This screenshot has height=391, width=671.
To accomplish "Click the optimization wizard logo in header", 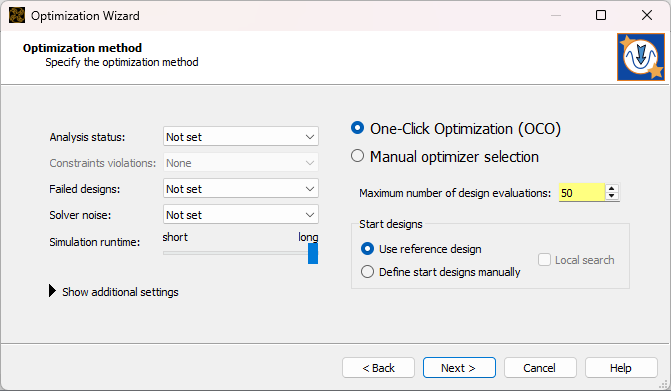I will [x=641, y=57].
